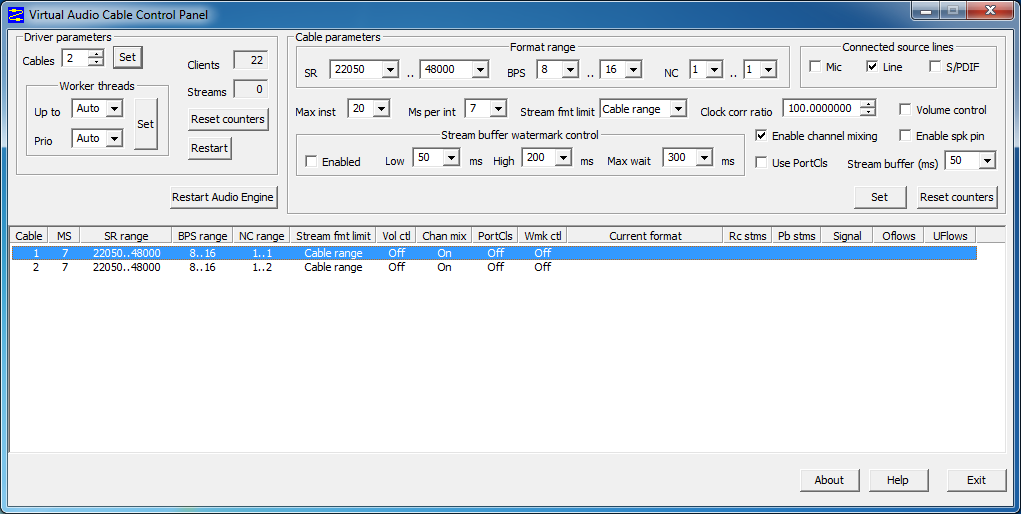Click the Cables number input field
1021x514 pixels.
[x=76, y=58]
